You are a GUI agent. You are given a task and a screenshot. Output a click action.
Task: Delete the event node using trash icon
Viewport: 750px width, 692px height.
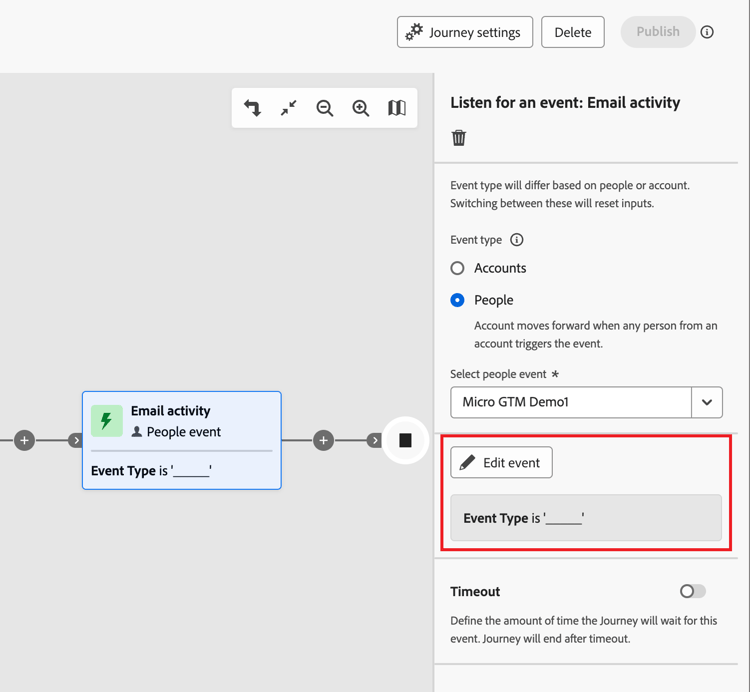click(459, 138)
